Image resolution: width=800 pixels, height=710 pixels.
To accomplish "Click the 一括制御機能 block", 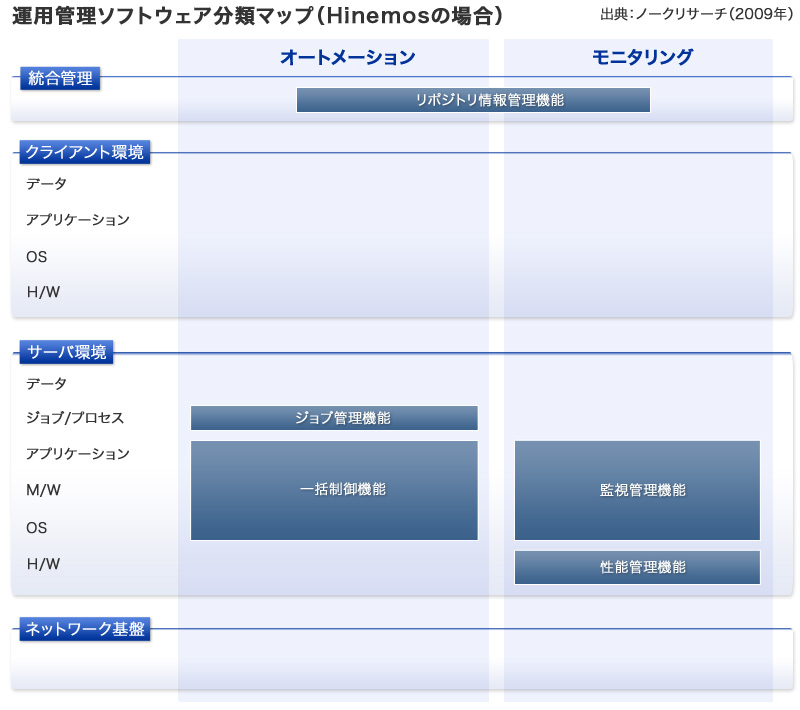I will click(334, 490).
